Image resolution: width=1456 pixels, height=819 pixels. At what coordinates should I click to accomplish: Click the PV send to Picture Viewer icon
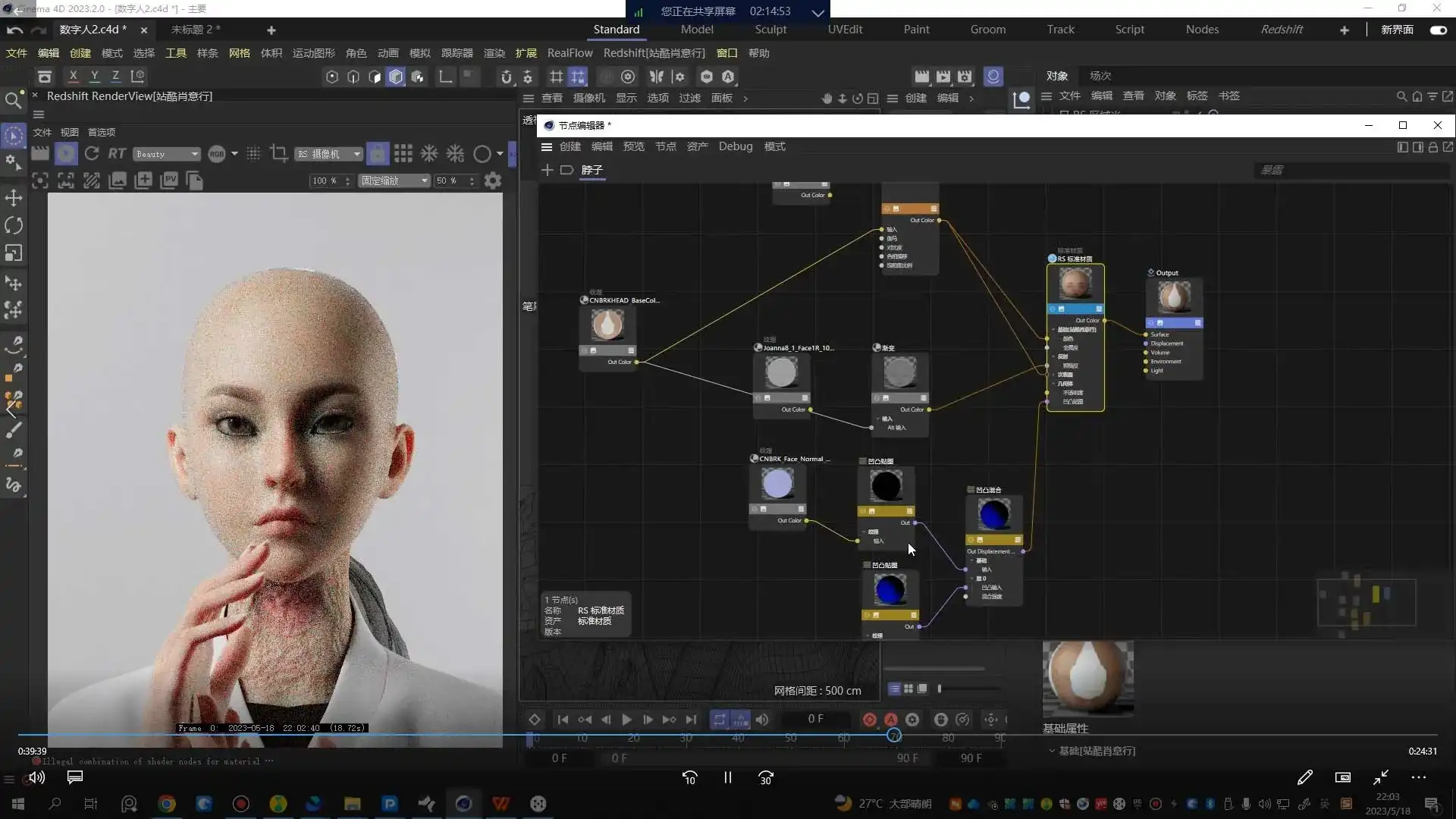[168, 180]
